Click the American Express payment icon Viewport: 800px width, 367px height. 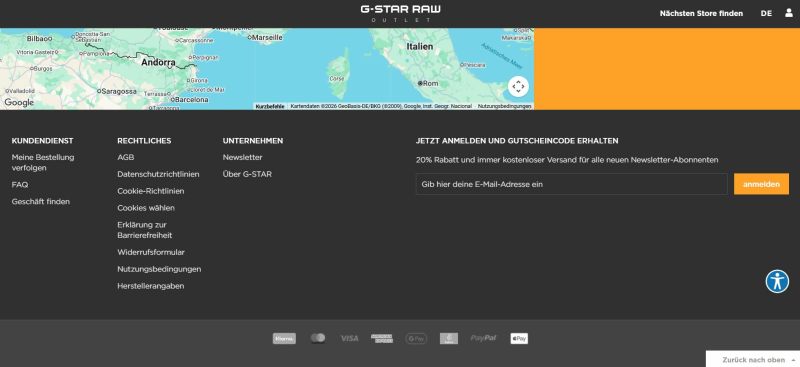click(382, 338)
